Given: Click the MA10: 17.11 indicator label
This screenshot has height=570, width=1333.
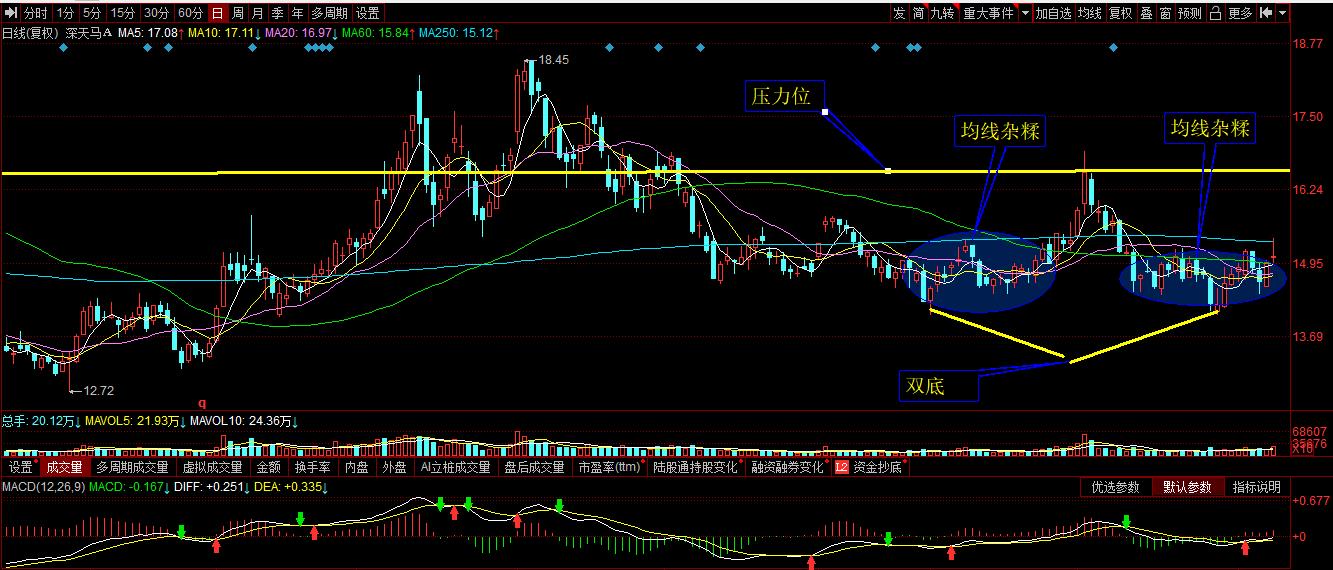Looking at the screenshot, I should tap(225, 33).
